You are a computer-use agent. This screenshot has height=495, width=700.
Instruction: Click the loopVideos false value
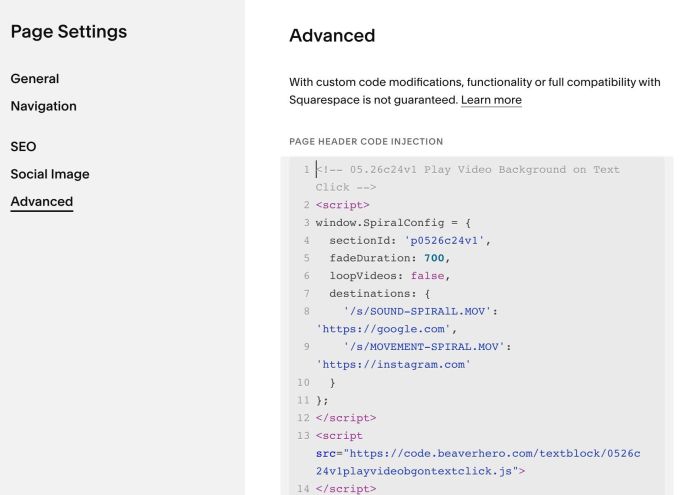[427, 276]
